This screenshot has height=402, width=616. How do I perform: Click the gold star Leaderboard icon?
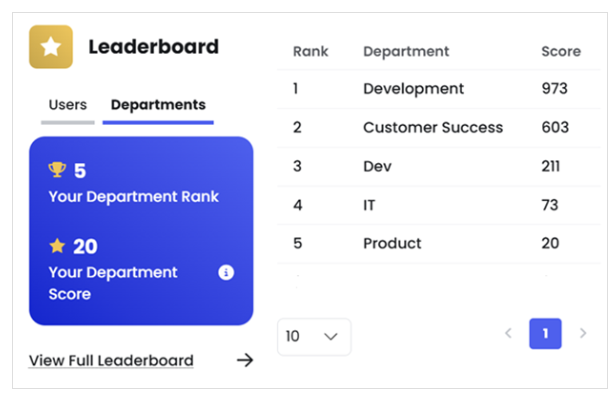click(51, 47)
